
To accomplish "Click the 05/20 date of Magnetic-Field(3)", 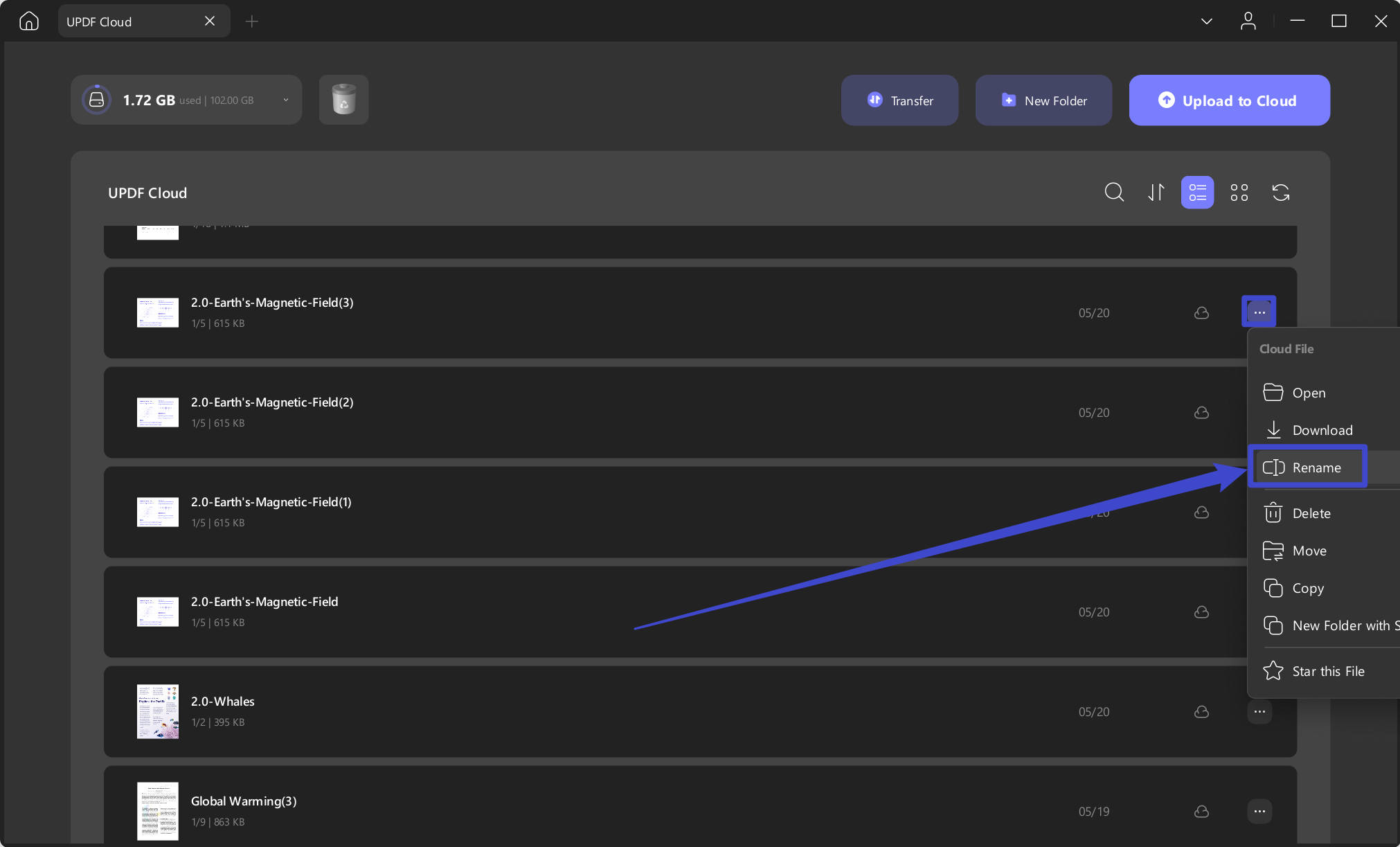I will tap(1094, 313).
